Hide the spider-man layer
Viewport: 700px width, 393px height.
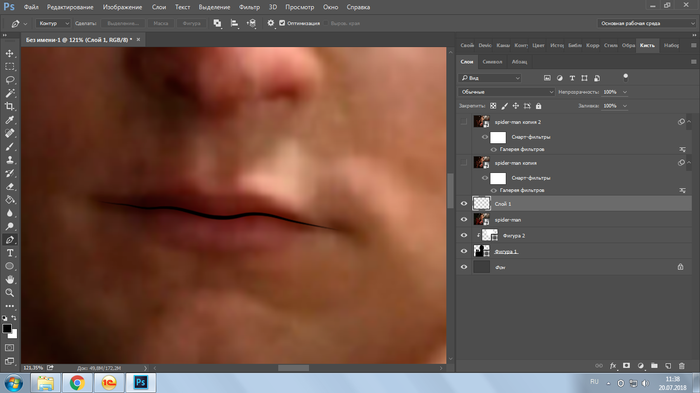click(463, 220)
